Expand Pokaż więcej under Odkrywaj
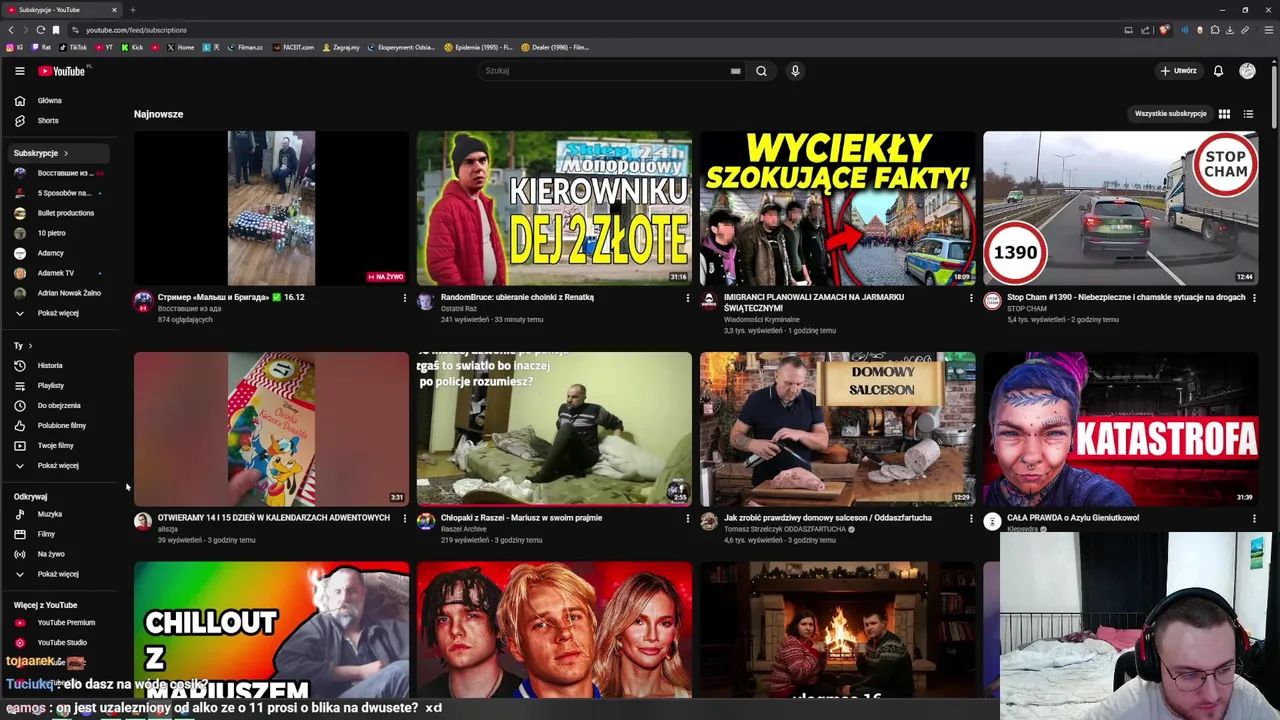1280x720 pixels. (57, 574)
